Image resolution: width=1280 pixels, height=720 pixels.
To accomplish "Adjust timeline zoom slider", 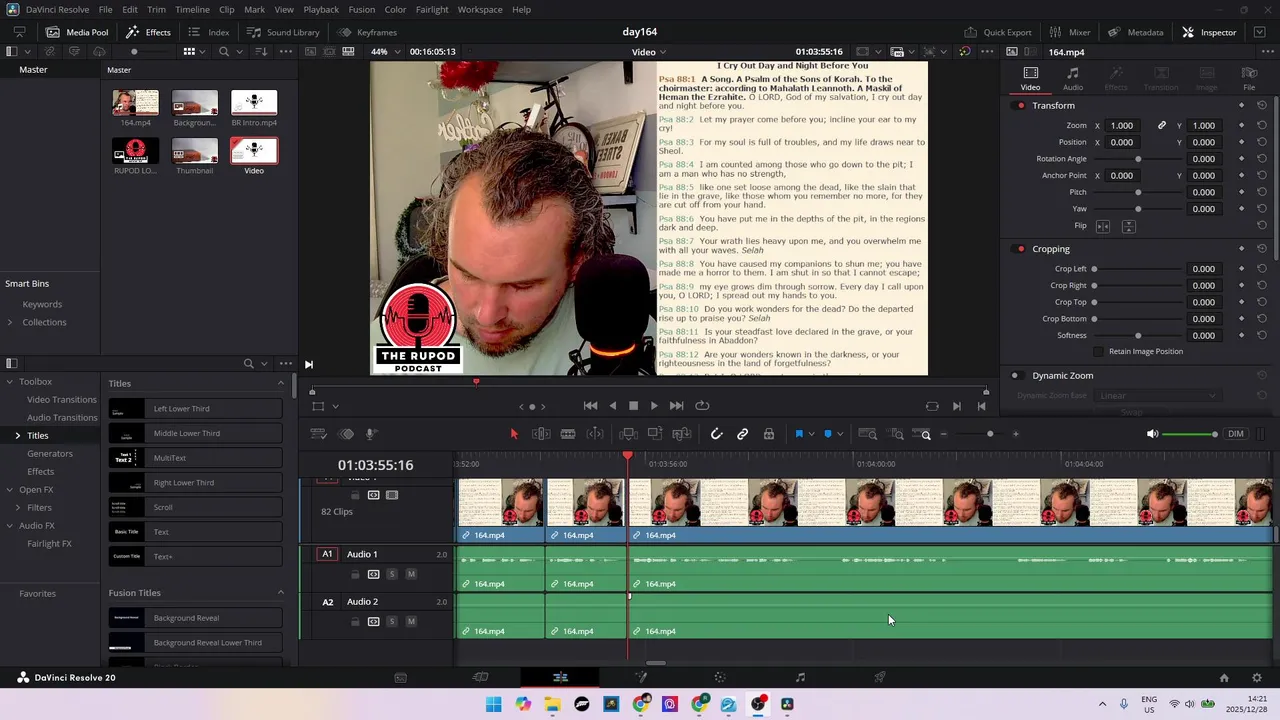I will coord(990,434).
